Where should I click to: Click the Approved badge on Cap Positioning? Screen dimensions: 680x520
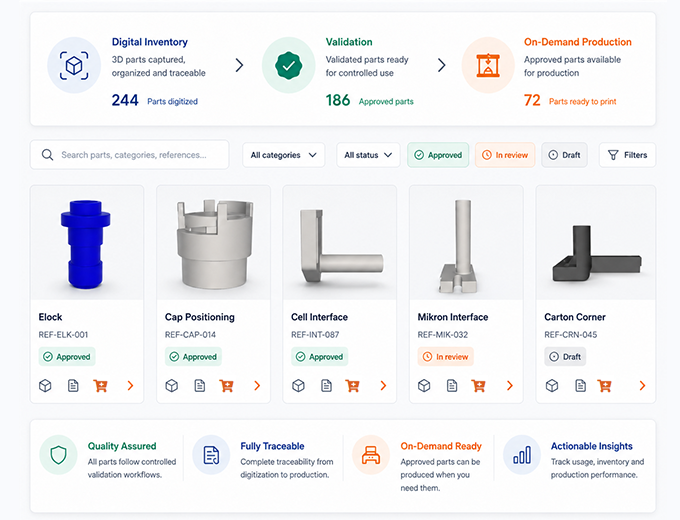coord(193,356)
